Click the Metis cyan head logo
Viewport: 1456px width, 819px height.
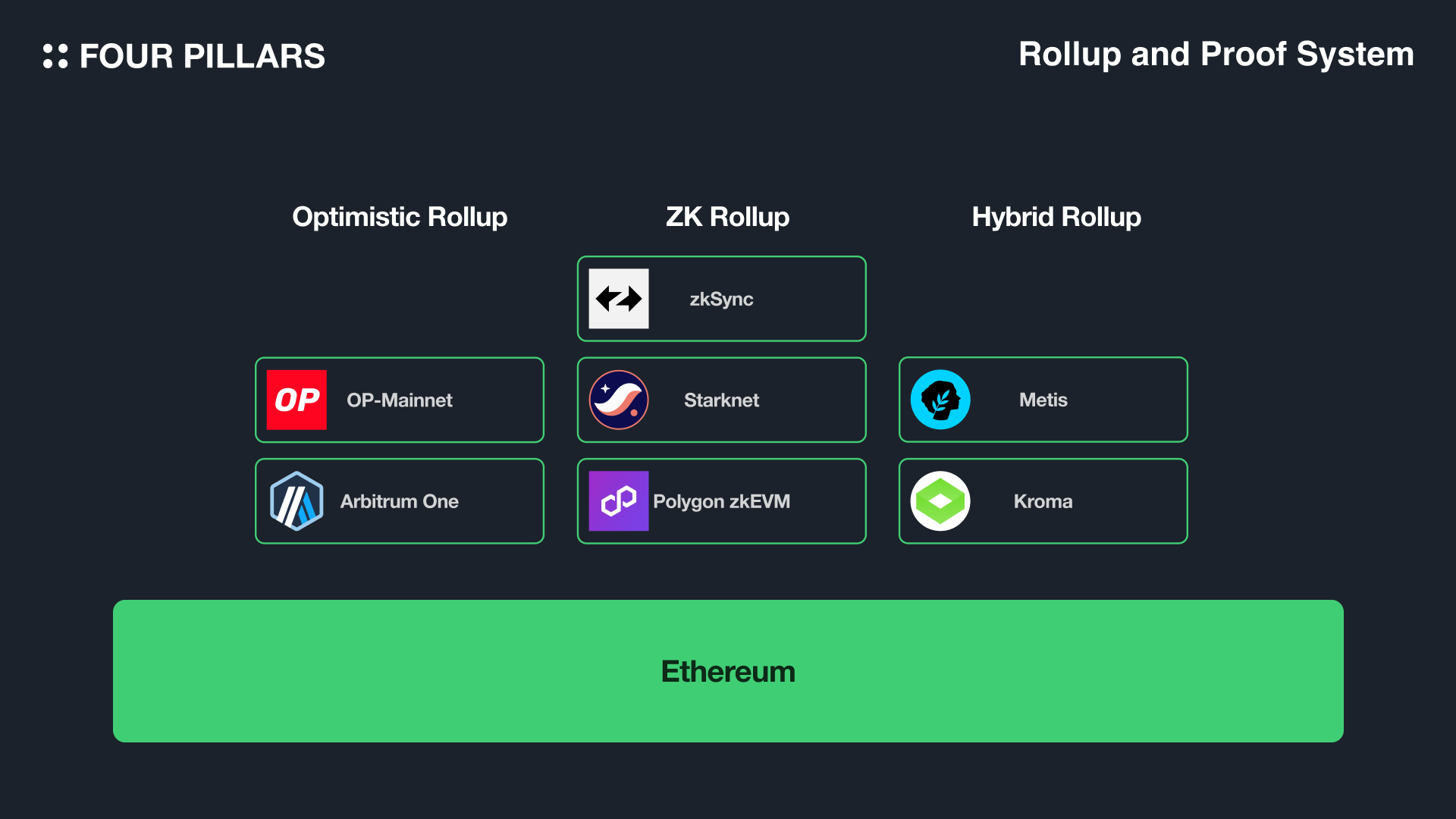pos(940,400)
